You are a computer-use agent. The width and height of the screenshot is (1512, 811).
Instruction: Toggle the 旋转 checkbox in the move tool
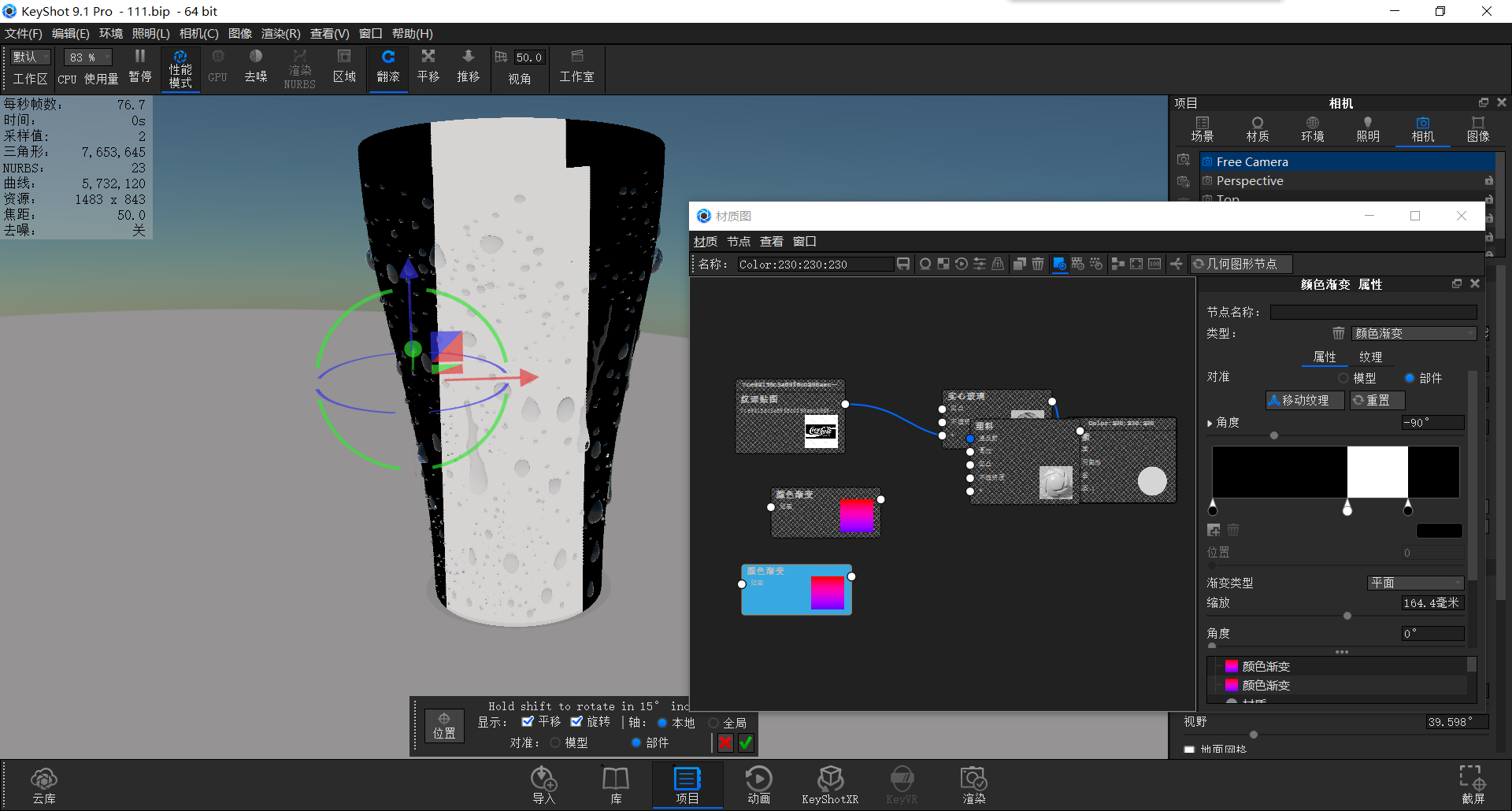(x=576, y=721)
